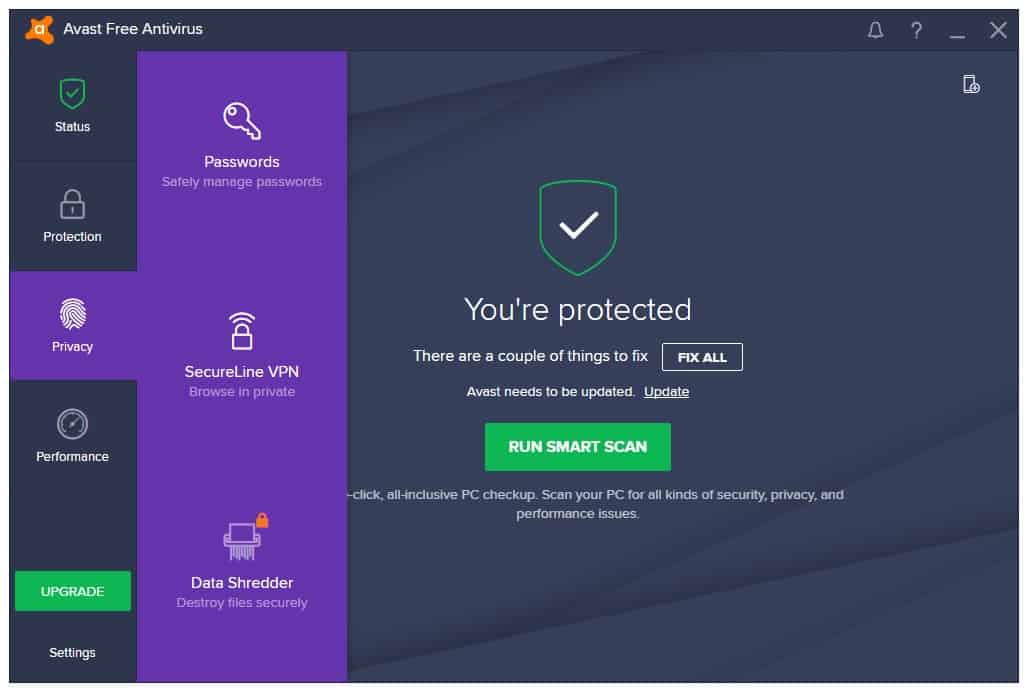The image size is (1035, 699).
Task: Open Settings in the sidebar
Action: pos(72,653)
